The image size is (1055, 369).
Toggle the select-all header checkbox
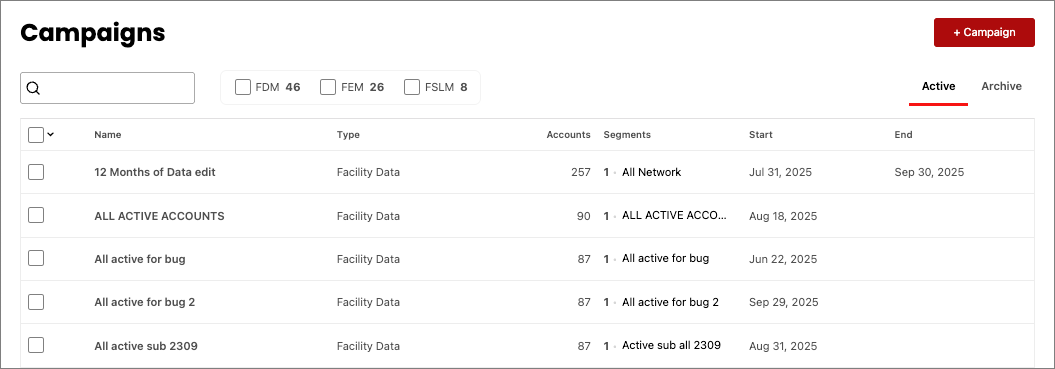(36, 135)
